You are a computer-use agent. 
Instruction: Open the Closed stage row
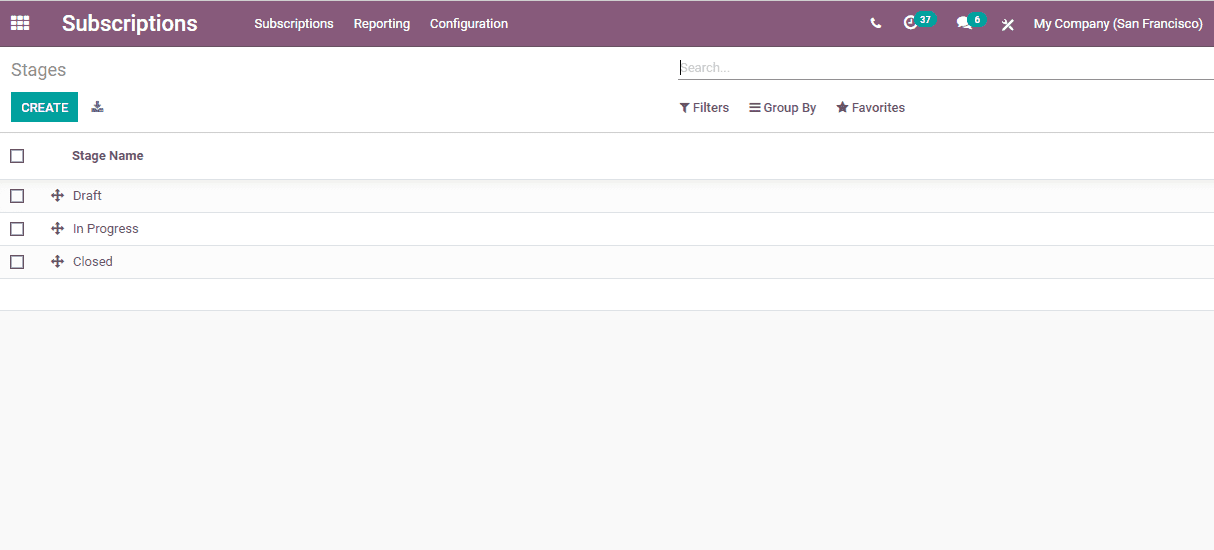[x=607, y=262]
